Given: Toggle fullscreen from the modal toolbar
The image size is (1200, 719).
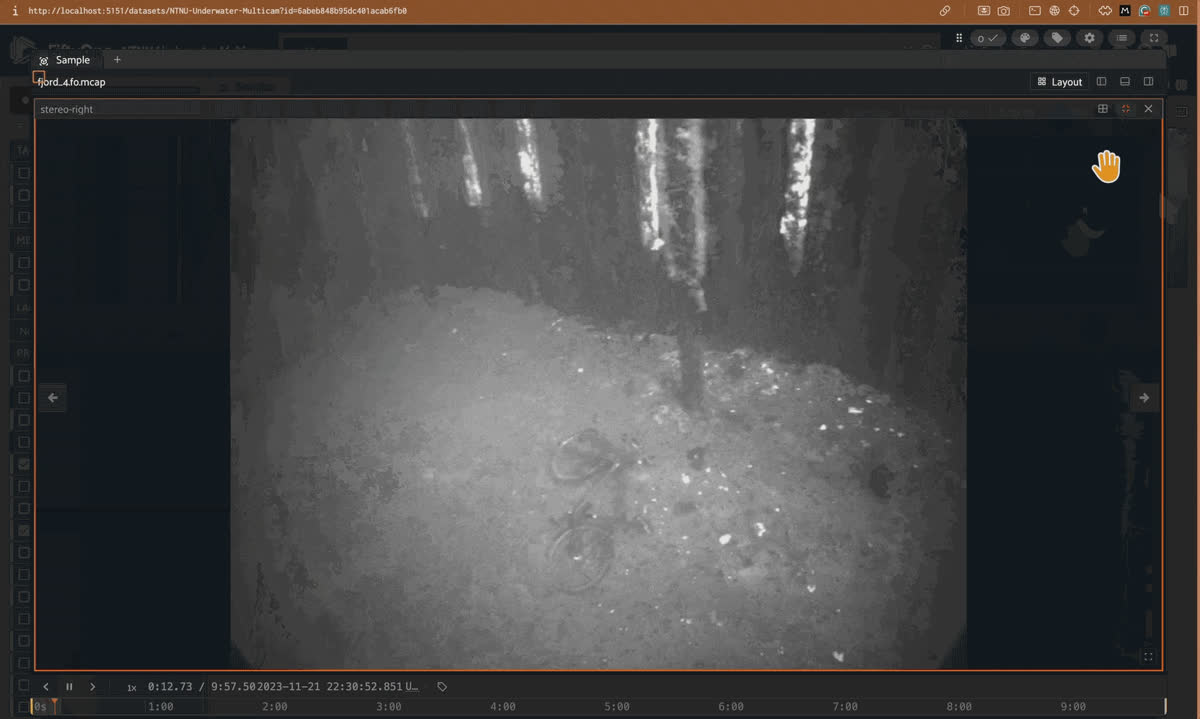Looking at the screenshot, I should coord(1154,38).
